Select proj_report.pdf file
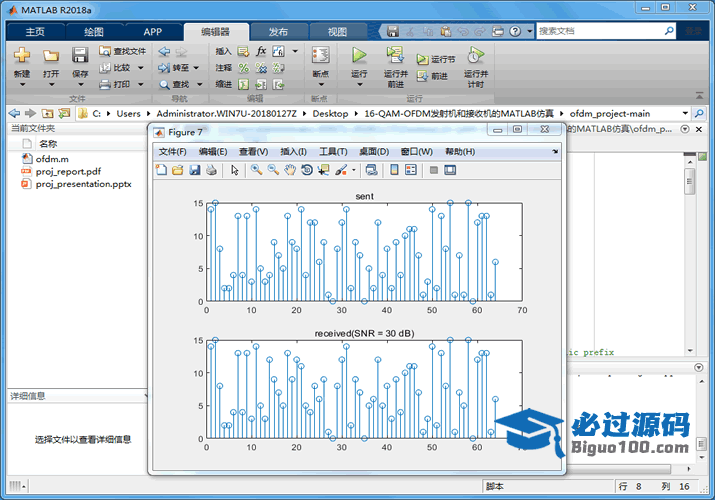Screen dimensions: 715x500 pyautogui.click(x=68, y=171)
